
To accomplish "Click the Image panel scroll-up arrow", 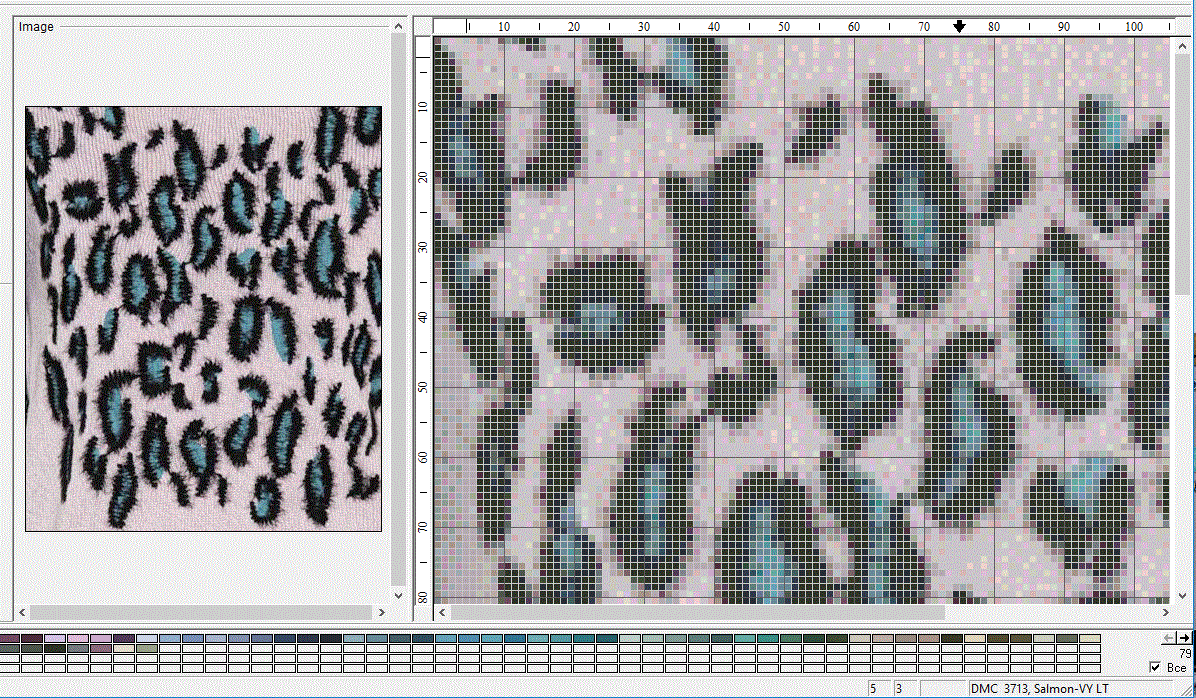I will coord(398,26).
